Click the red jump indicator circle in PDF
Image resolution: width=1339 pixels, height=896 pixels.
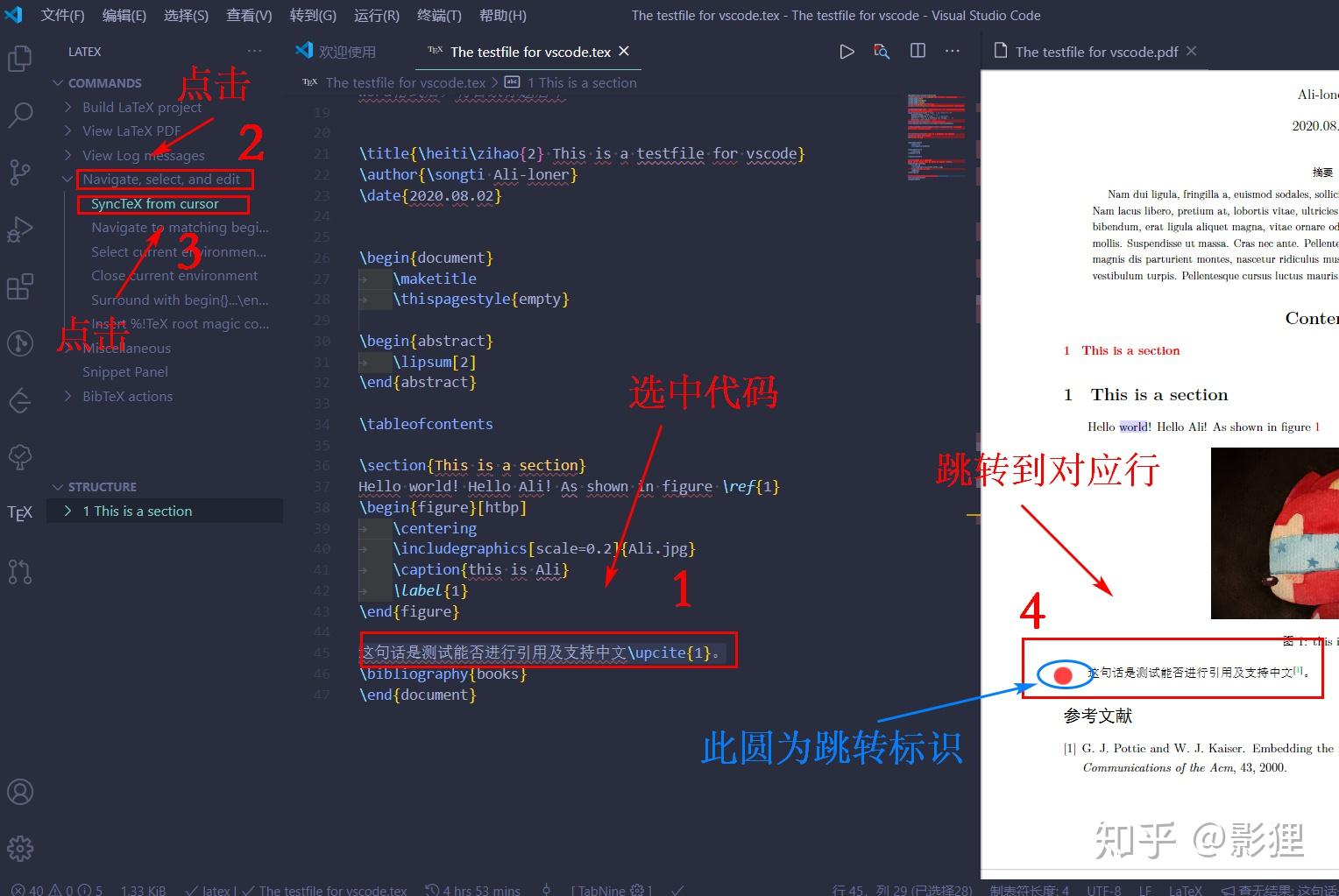click(1063, 675)
